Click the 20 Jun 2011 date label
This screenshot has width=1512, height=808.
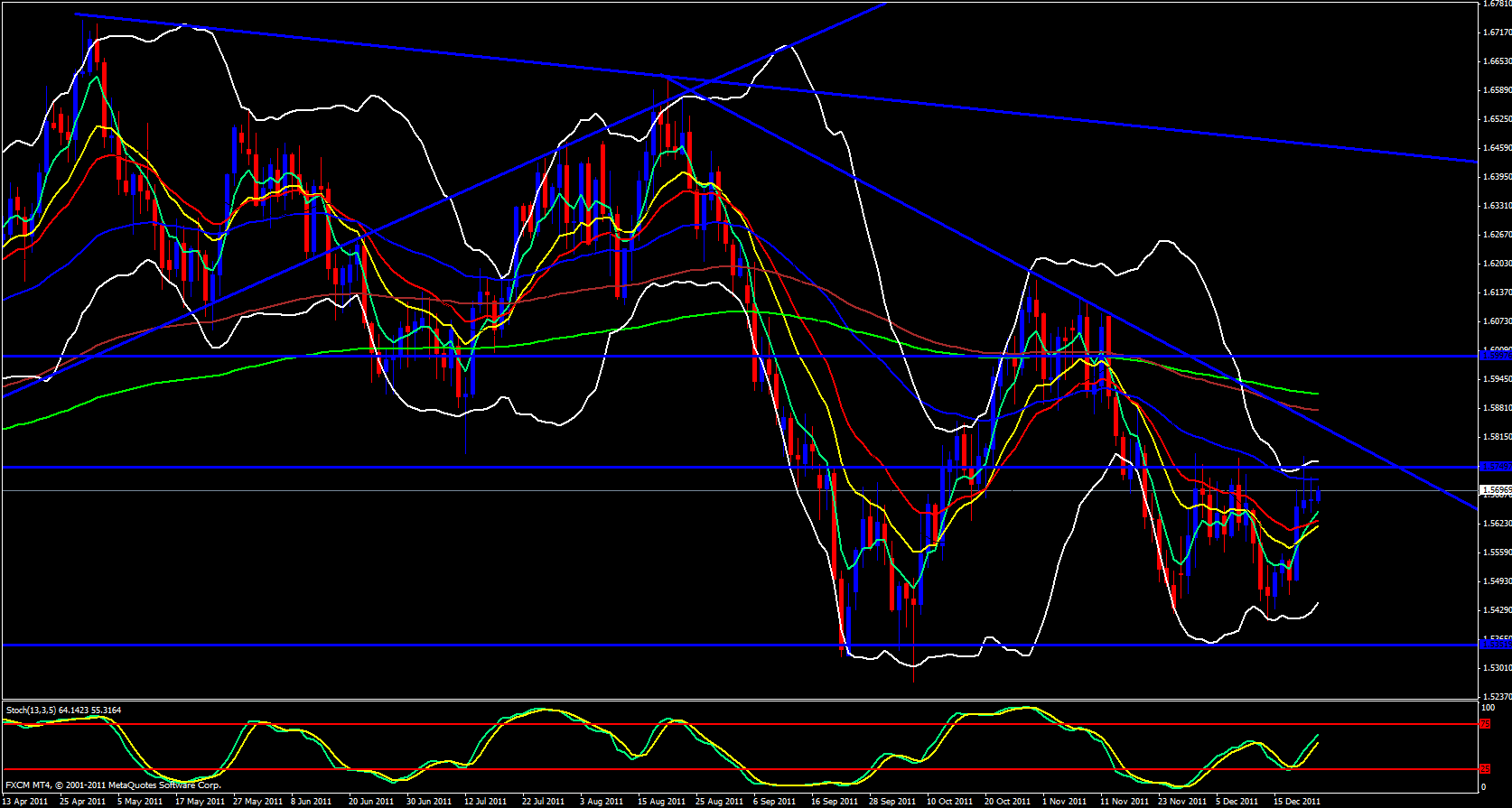(x=370, y=802)
